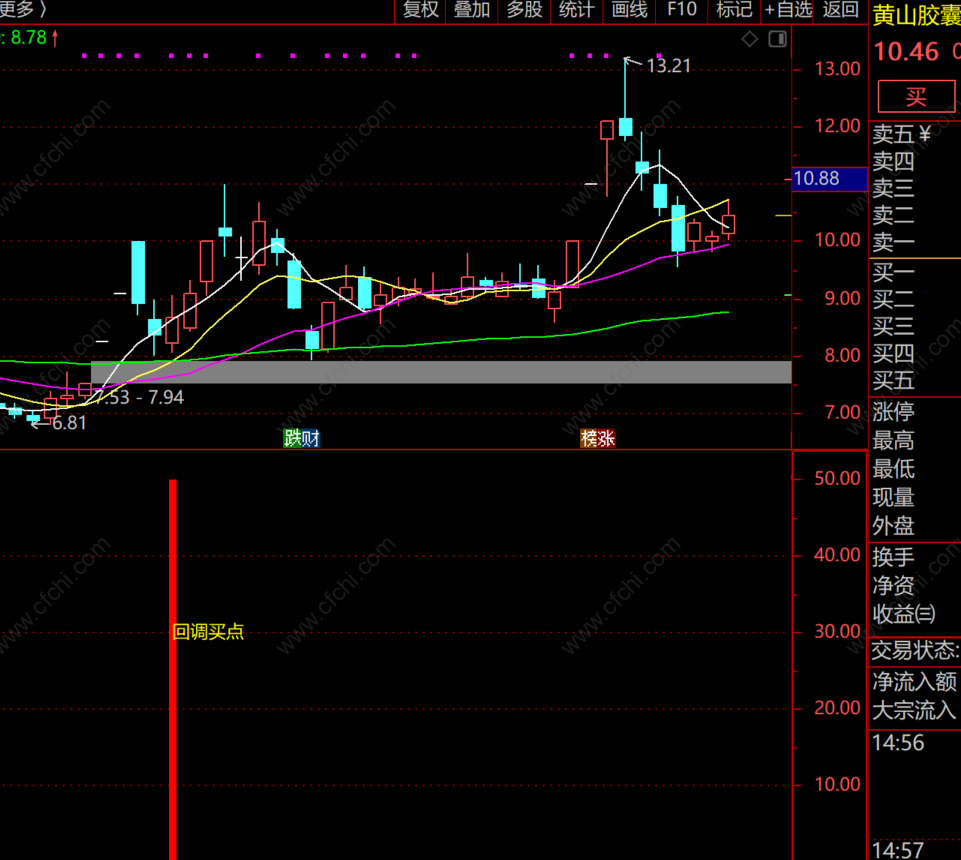
Task: Click the green 8.78 indicator value
Action: tap(28, 38)
